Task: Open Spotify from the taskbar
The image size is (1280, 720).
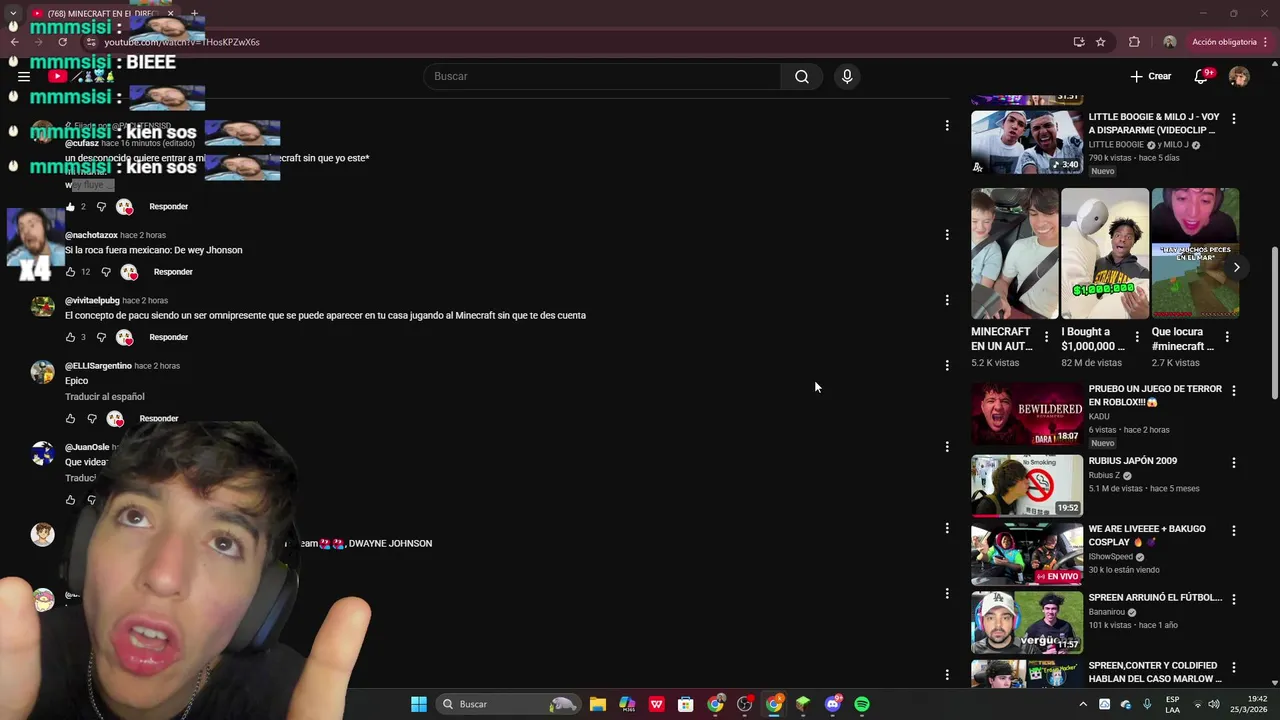Action: [862, 704]
